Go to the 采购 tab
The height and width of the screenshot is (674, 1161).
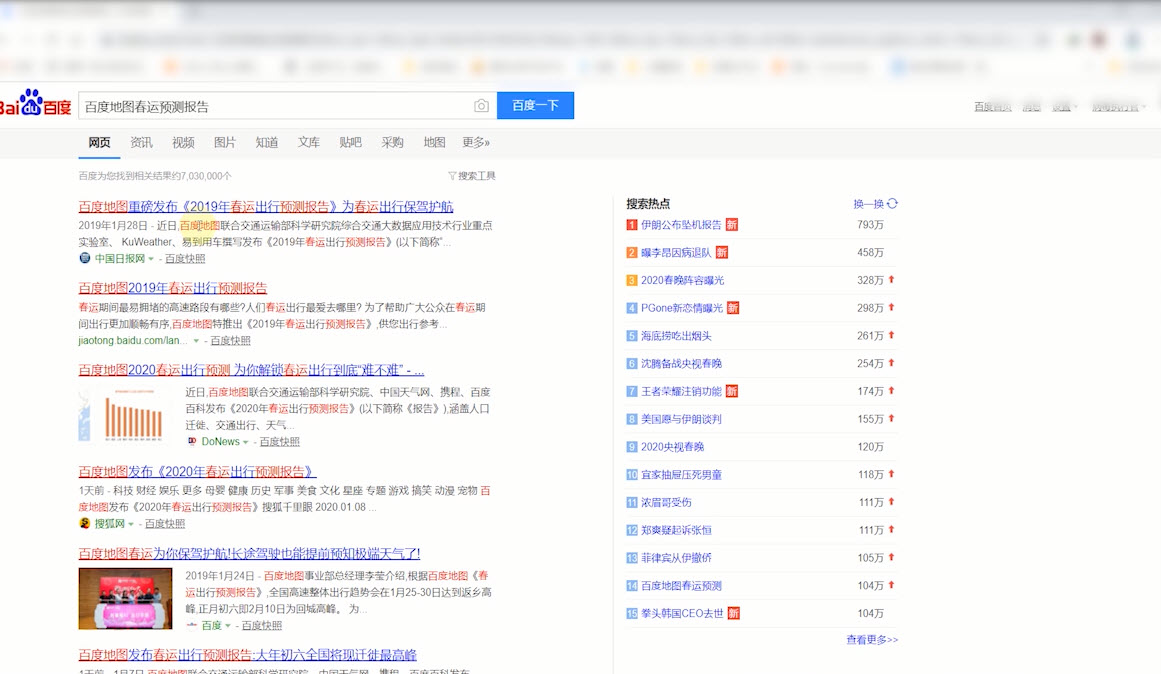[x=392, y=142]
